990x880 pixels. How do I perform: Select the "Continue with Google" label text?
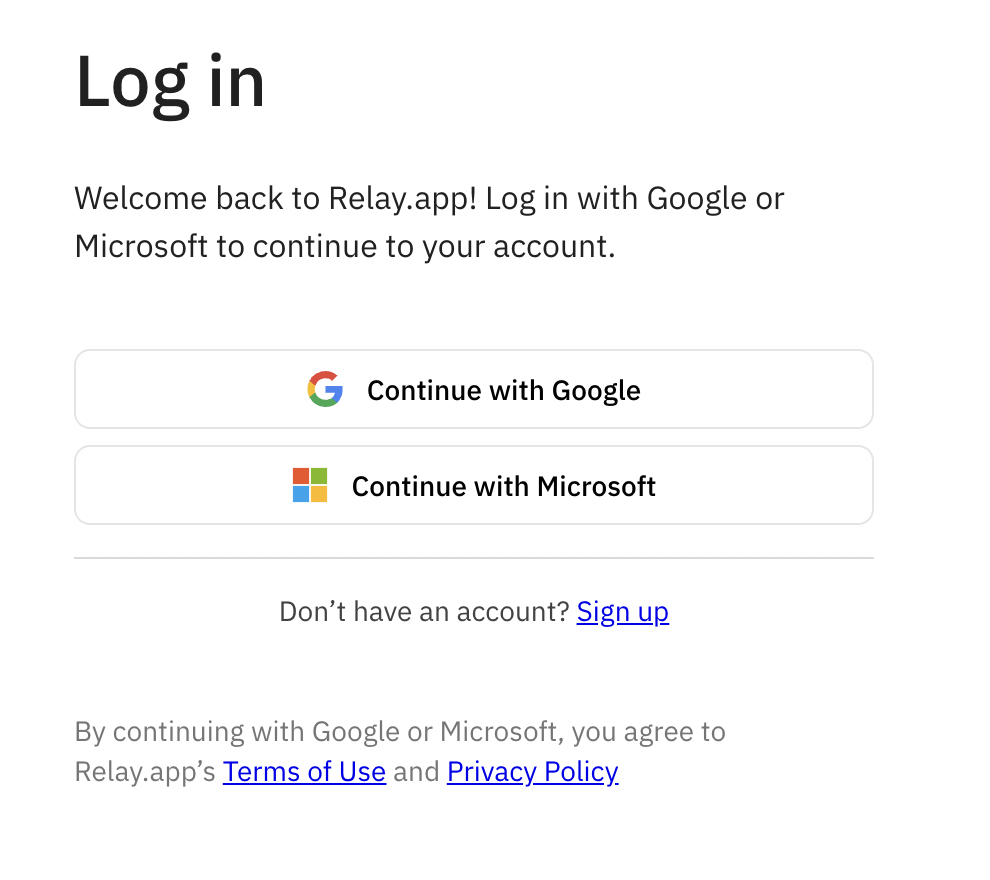coord(503,390)
